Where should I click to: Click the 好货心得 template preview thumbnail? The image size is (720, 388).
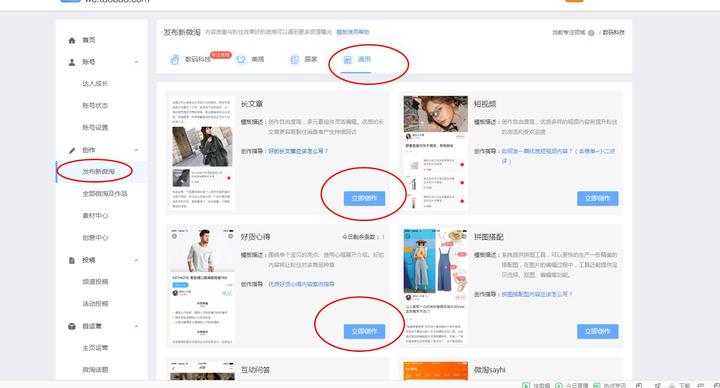(202, 286)
